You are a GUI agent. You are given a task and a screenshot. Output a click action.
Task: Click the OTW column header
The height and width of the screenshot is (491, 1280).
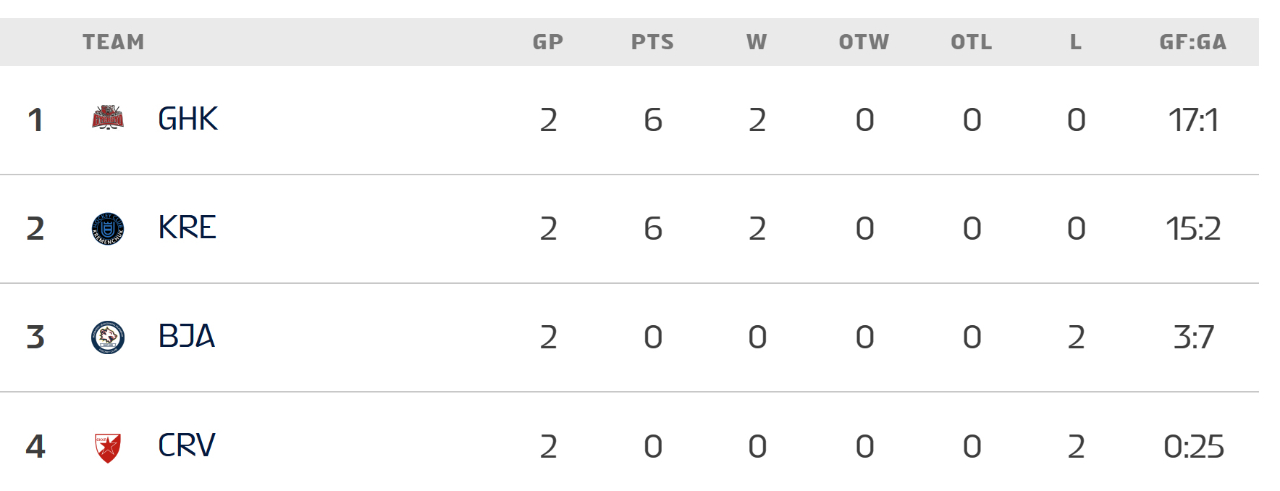click(x=864, y=42)
